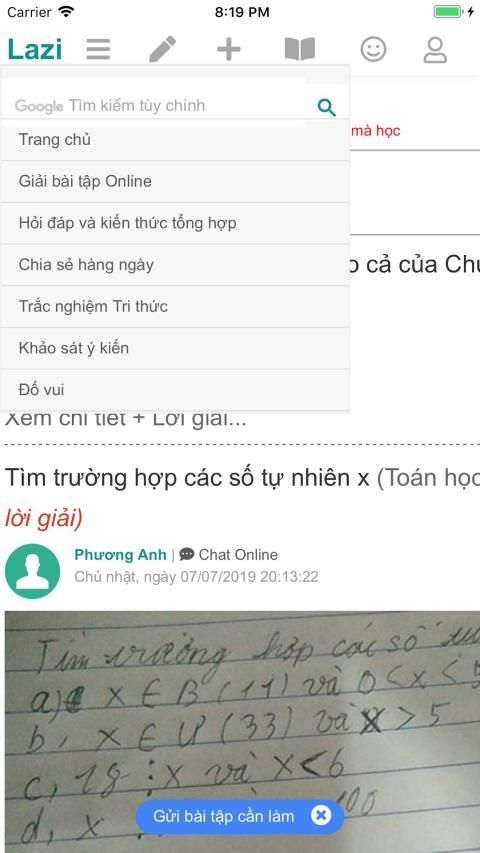Image resolution: width=480 pixels, height=853 pixels.
Task: Close the Gửi bài tập banner
Action: pyautogui.click(x=321, y=815)
